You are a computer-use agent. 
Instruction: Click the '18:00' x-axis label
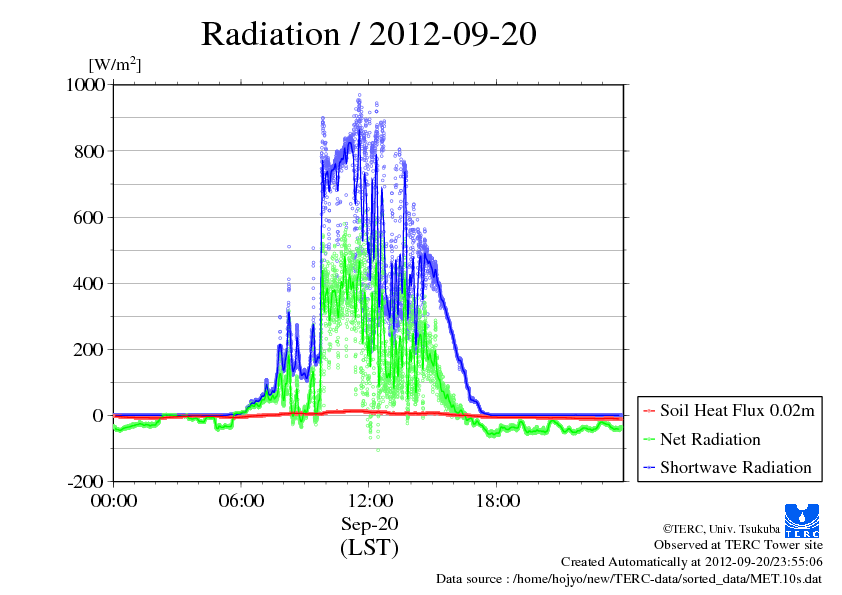coord(497,501)
